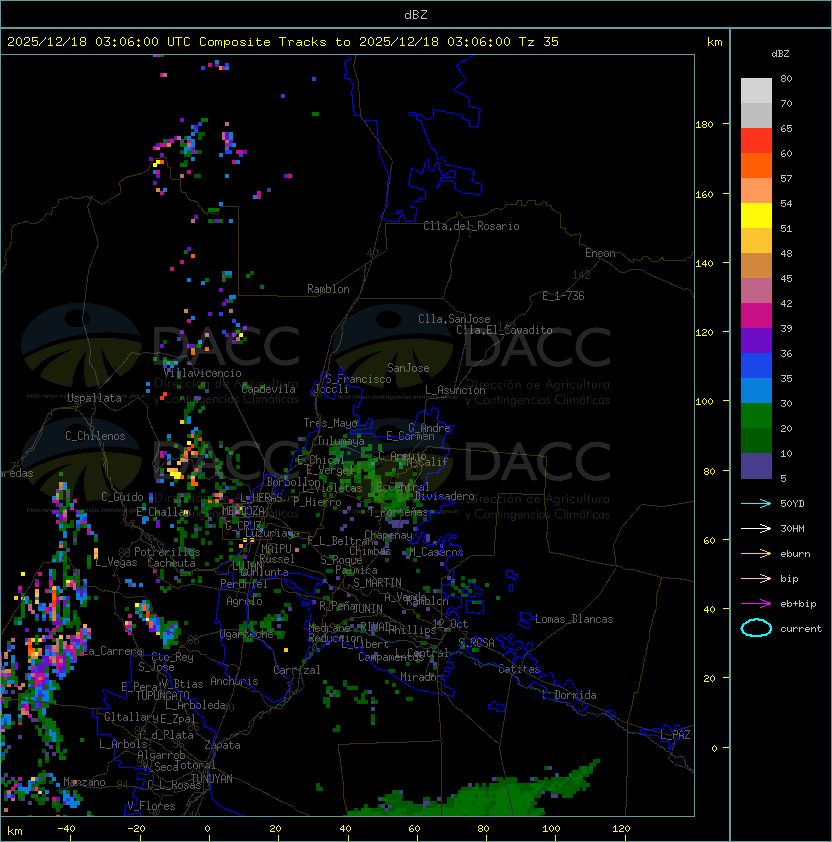Click the '50YD' legend label
The image size is (832, 842).
792,504
